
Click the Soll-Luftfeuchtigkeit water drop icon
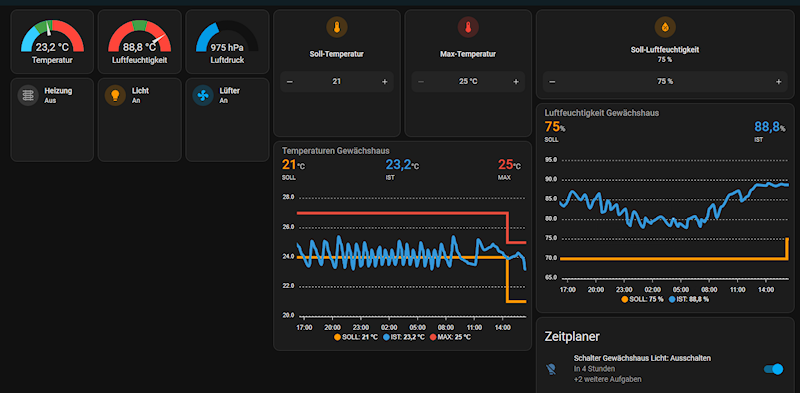(x=665, y=27)
